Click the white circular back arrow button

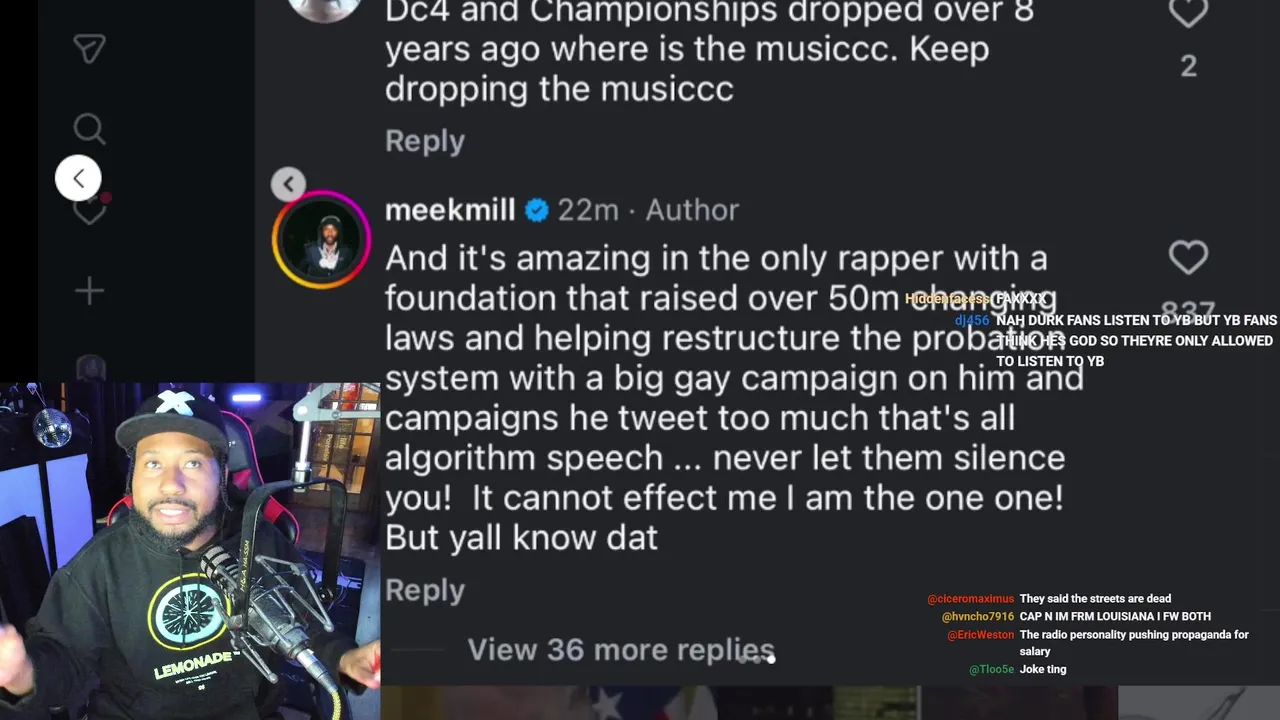pyautogui.click(x=78, y=179)
